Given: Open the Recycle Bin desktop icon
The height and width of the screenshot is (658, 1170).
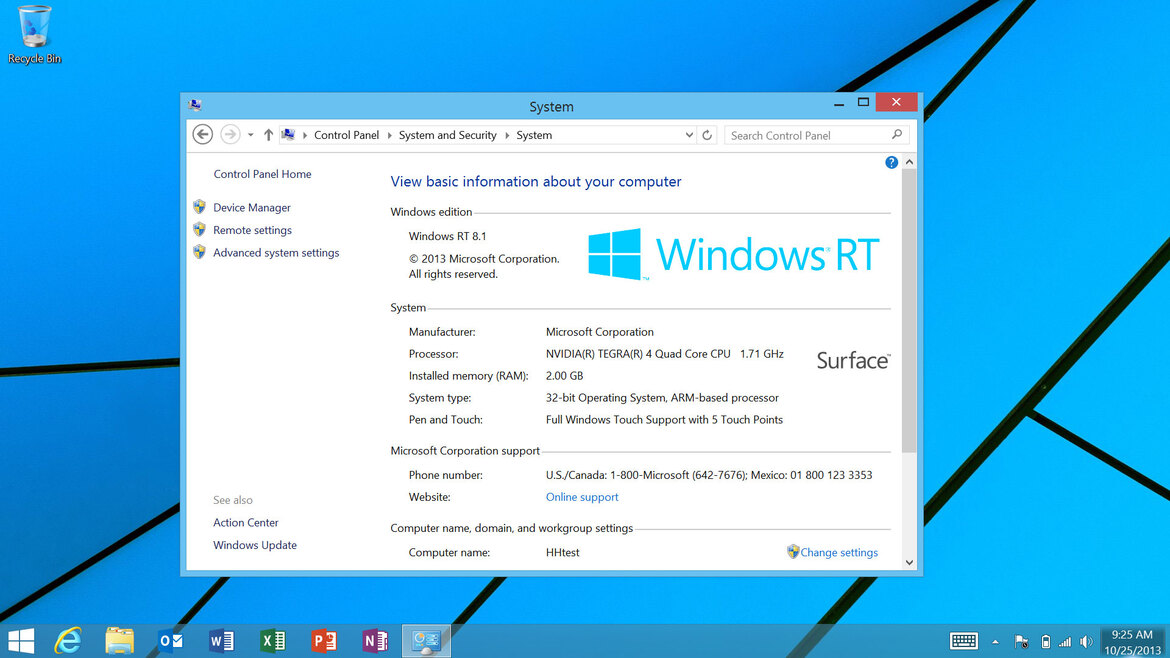Looking at the screenshot, I should click(x=34, y=34).
